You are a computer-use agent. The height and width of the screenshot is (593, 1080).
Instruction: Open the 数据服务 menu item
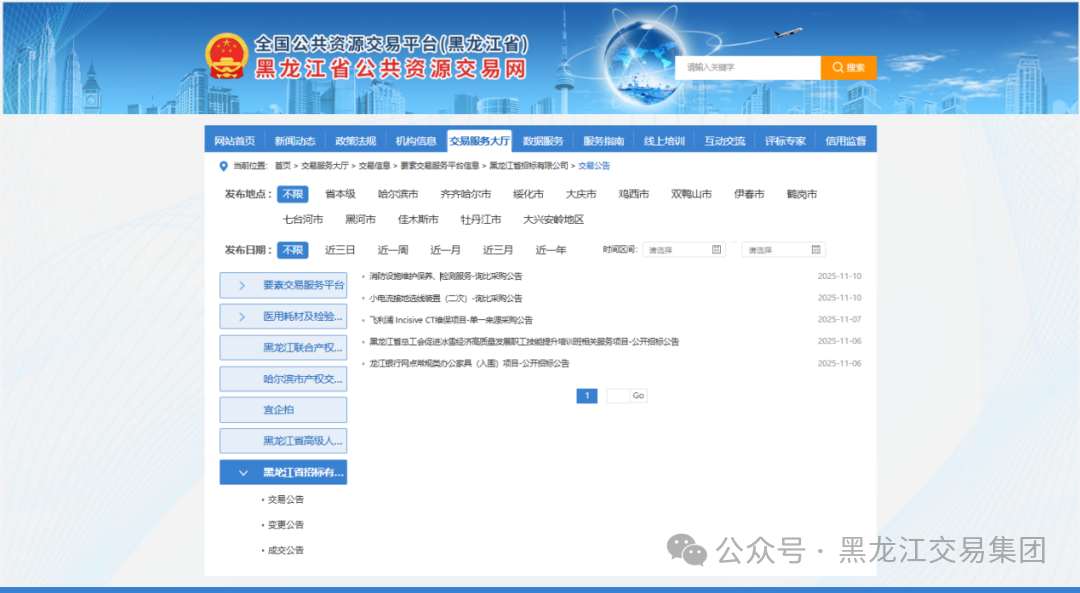(x=544, y=140)
